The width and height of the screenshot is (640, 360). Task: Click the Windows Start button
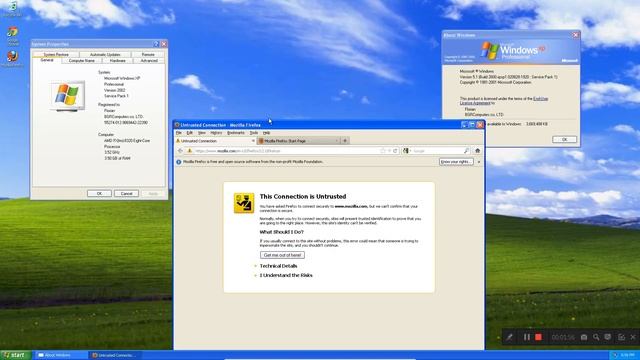(x=15, y=355)
